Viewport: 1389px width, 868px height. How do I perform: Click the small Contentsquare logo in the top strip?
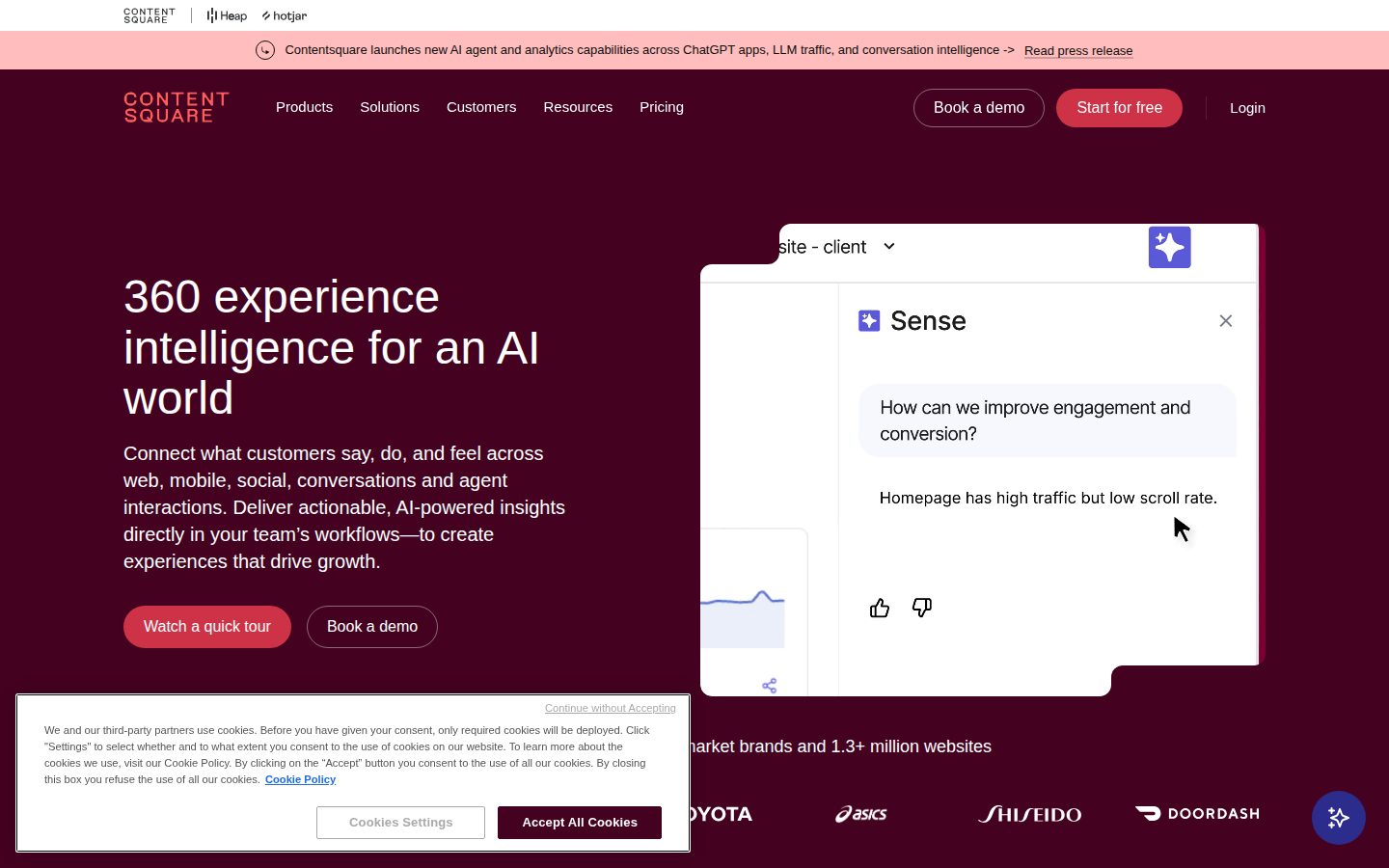coord(150,15)
